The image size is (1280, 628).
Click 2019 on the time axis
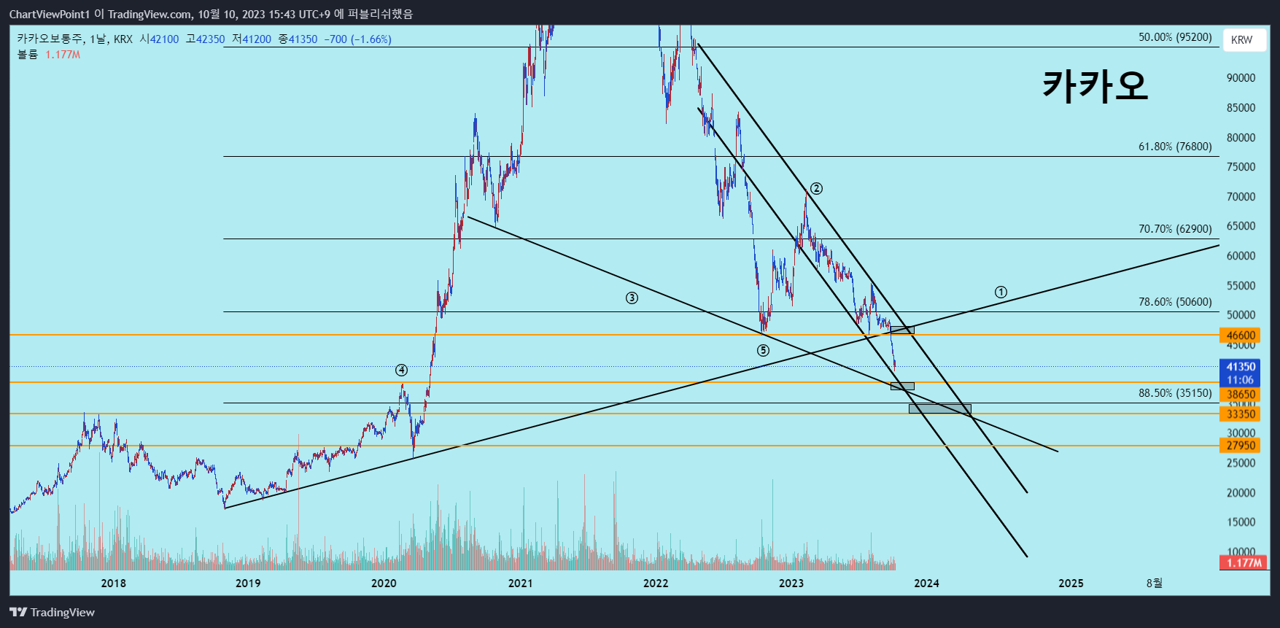pos(248,583)
